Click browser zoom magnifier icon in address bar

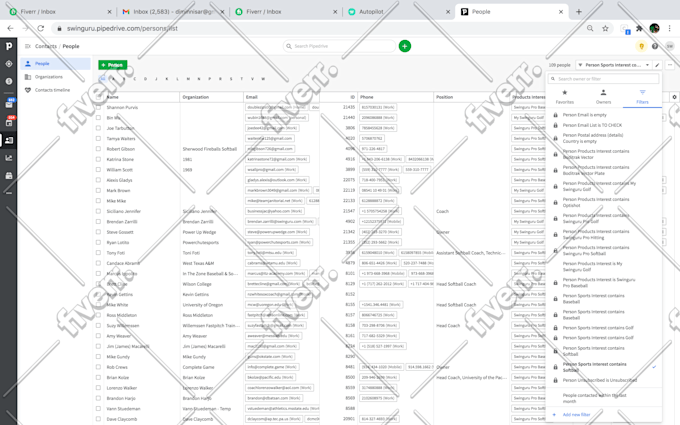tap(590, 28)
